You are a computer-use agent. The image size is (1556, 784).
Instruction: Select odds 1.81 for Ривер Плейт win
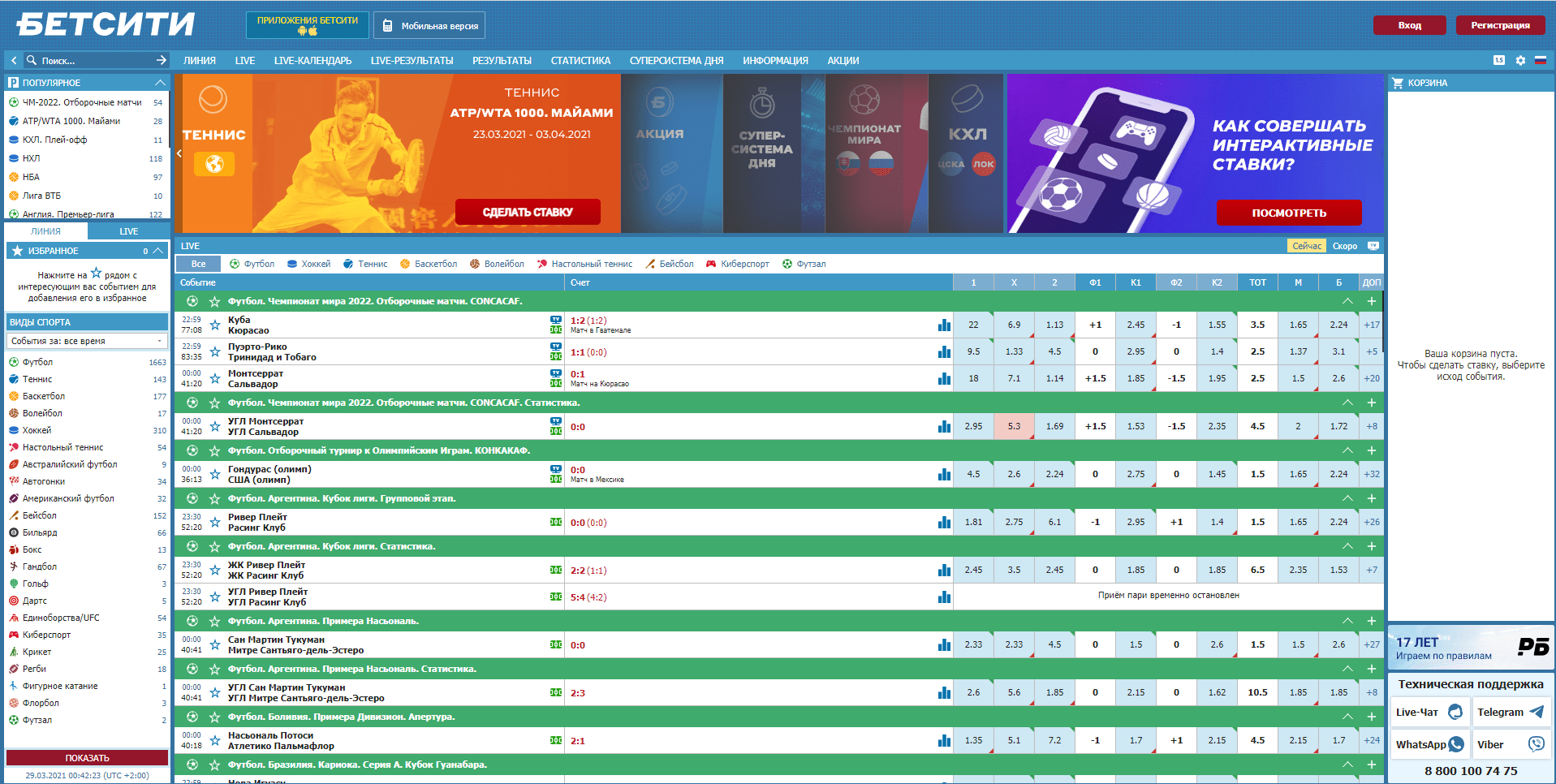coord(973,522)
